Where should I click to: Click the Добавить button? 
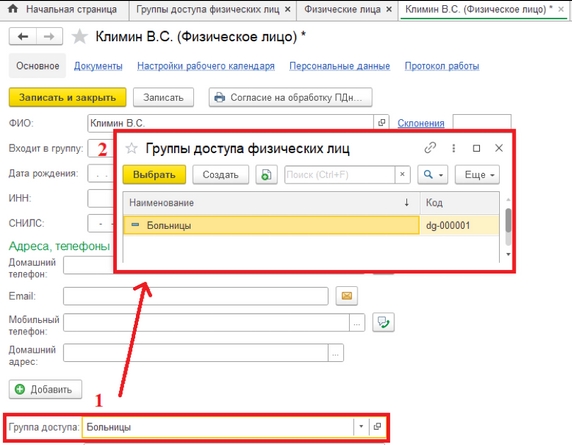click(x=45, y=389)
